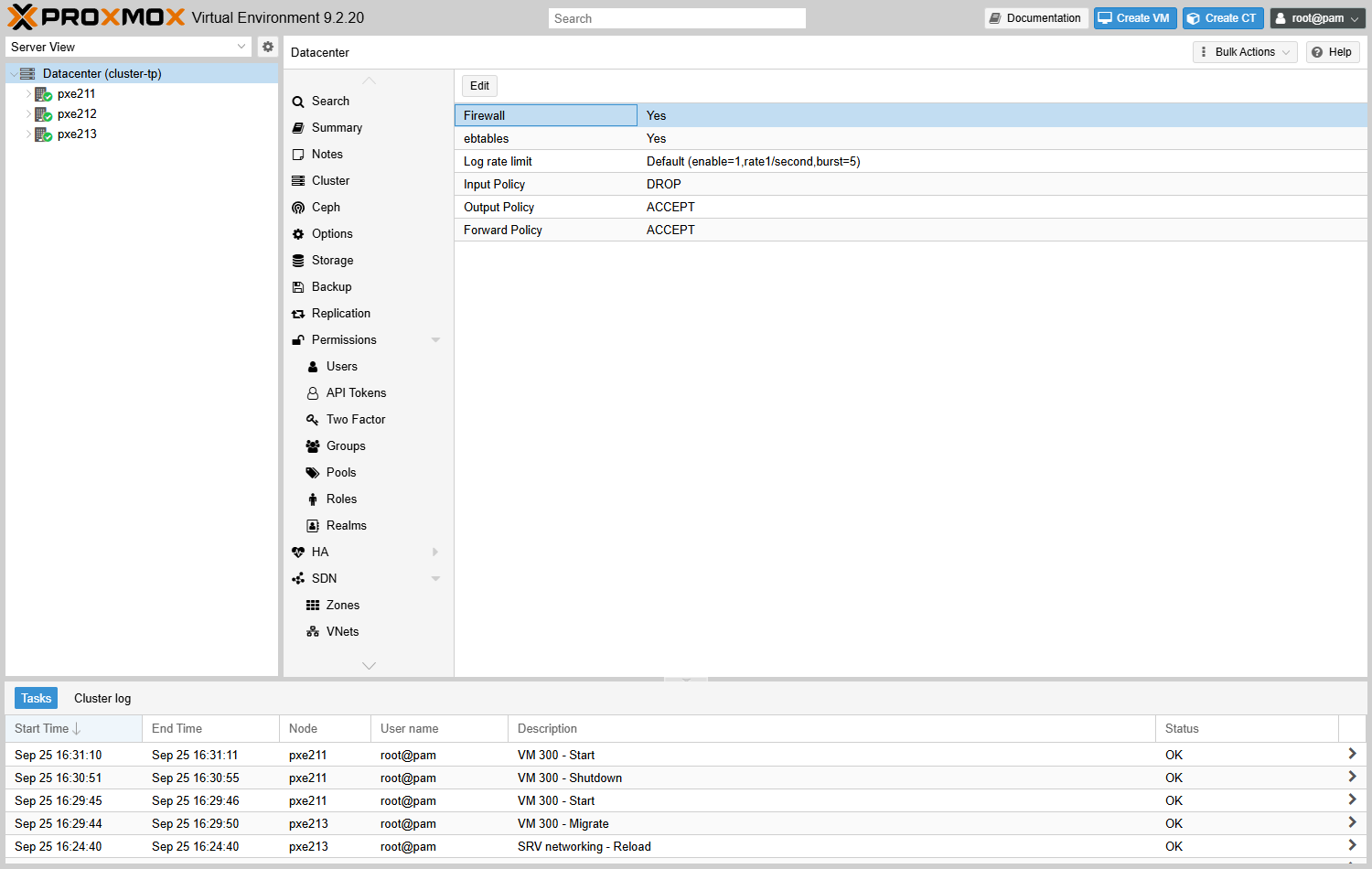Collapse the Permissions submenu arrow
The height and width of the screenshot is (869, 1372).
pyautogui.click(x=435, y=340)
